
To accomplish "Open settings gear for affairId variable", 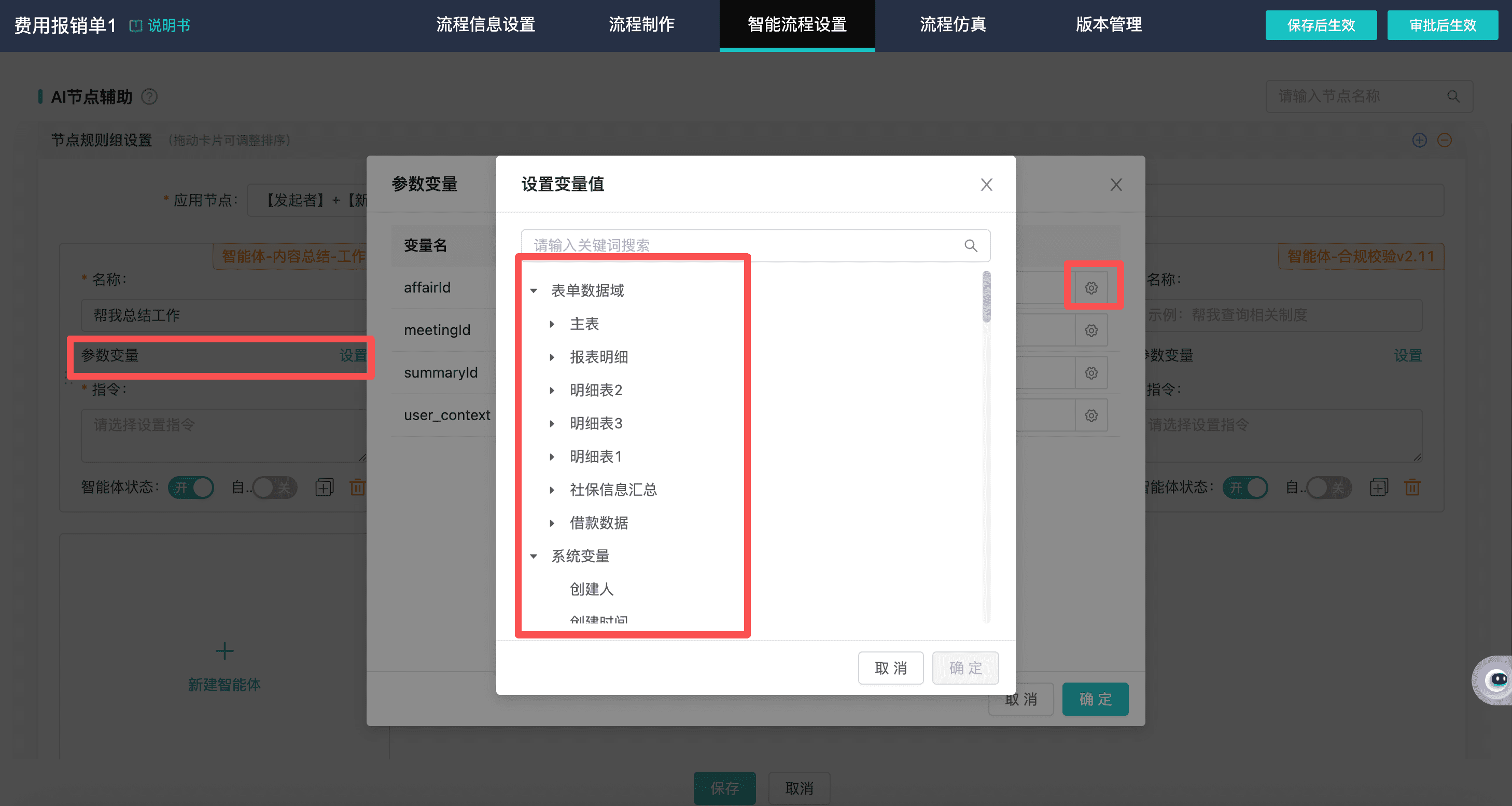I will 1091,288.
